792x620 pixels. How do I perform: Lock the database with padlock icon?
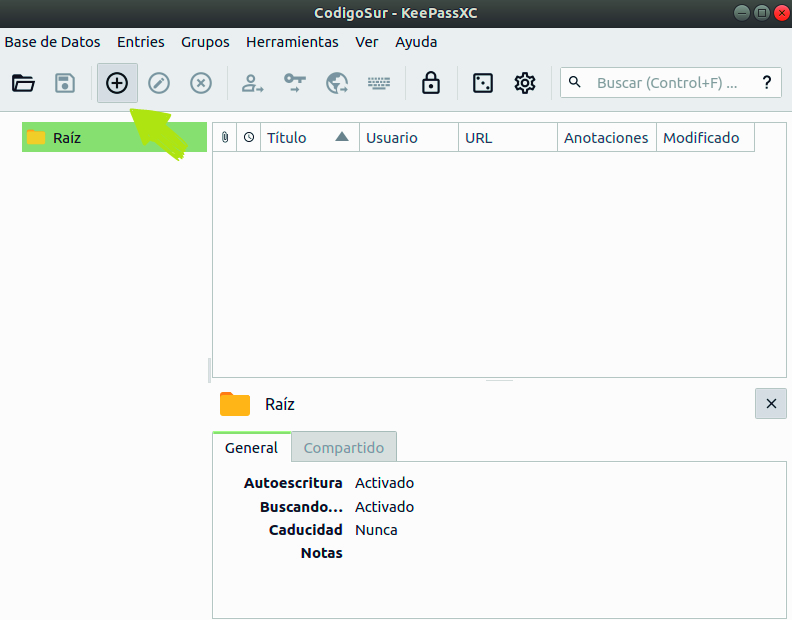431,83
